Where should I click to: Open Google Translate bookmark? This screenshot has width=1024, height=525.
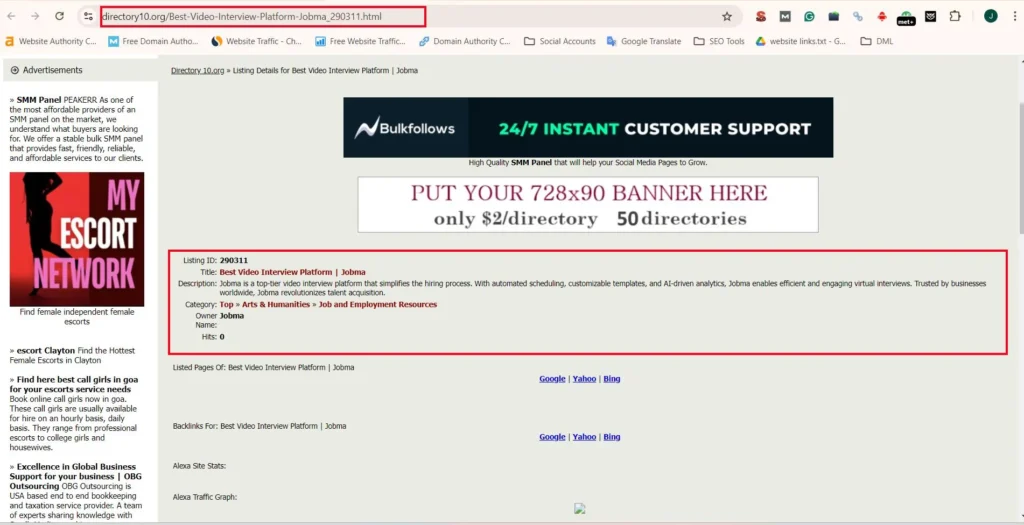[x=643, y=41]
